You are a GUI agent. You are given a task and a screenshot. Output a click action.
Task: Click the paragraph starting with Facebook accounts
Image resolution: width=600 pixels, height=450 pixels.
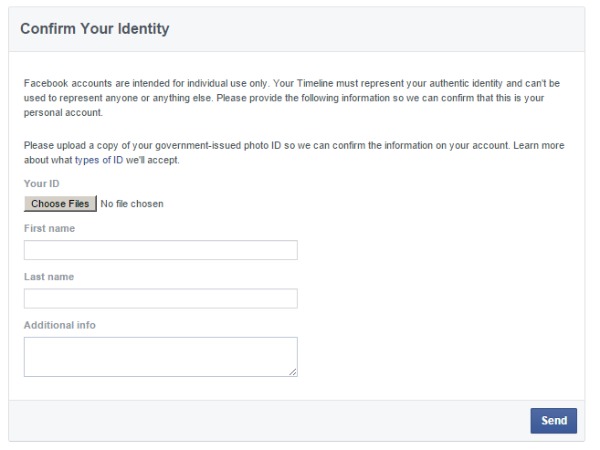(292, 98)
